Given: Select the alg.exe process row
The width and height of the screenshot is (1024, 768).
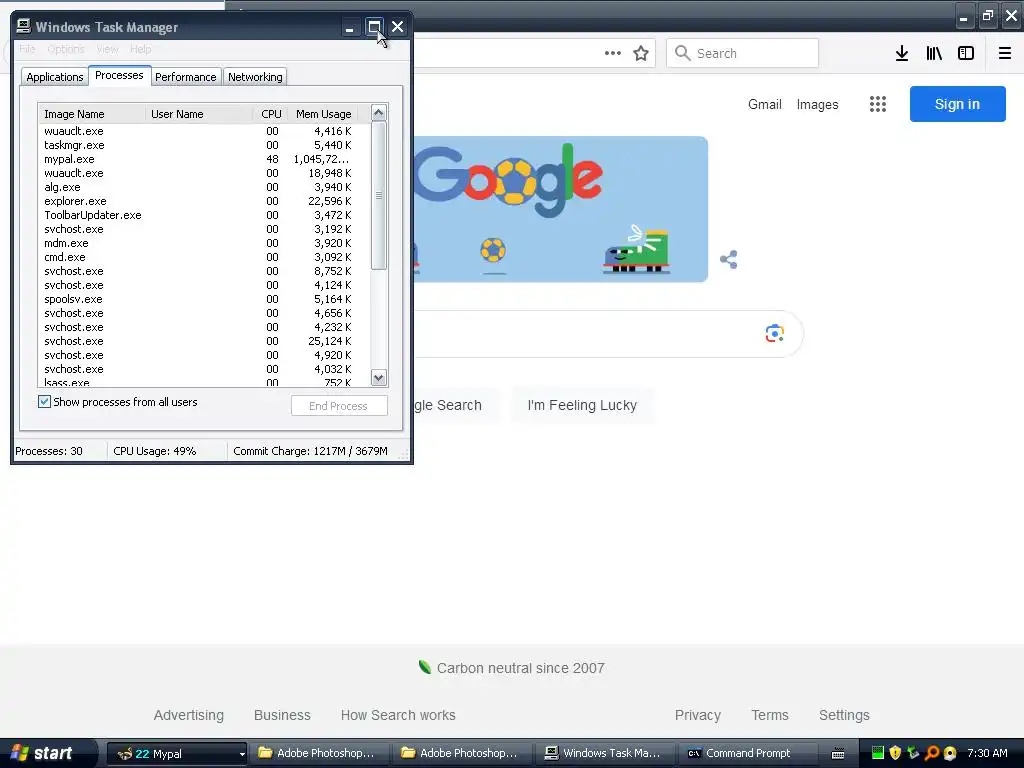Looking at the screenshot, I should click(204, 187).
